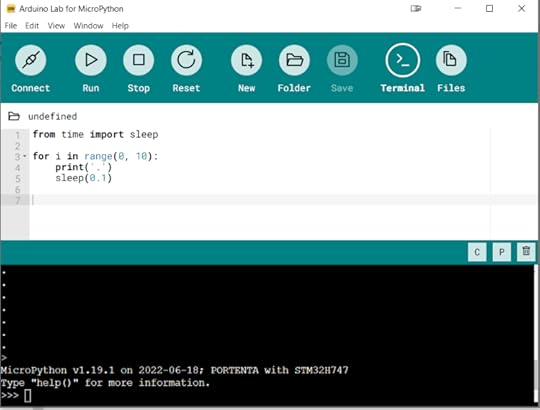The image size is (540, 410).
Task: Create a New file
Action: point(247,60)
